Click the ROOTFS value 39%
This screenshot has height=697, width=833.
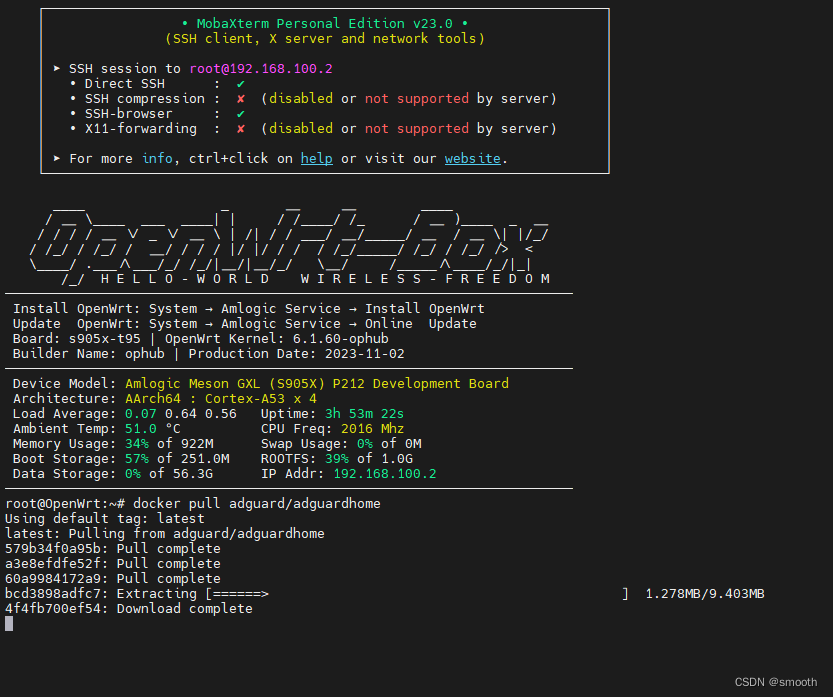[x=337, y=458]
